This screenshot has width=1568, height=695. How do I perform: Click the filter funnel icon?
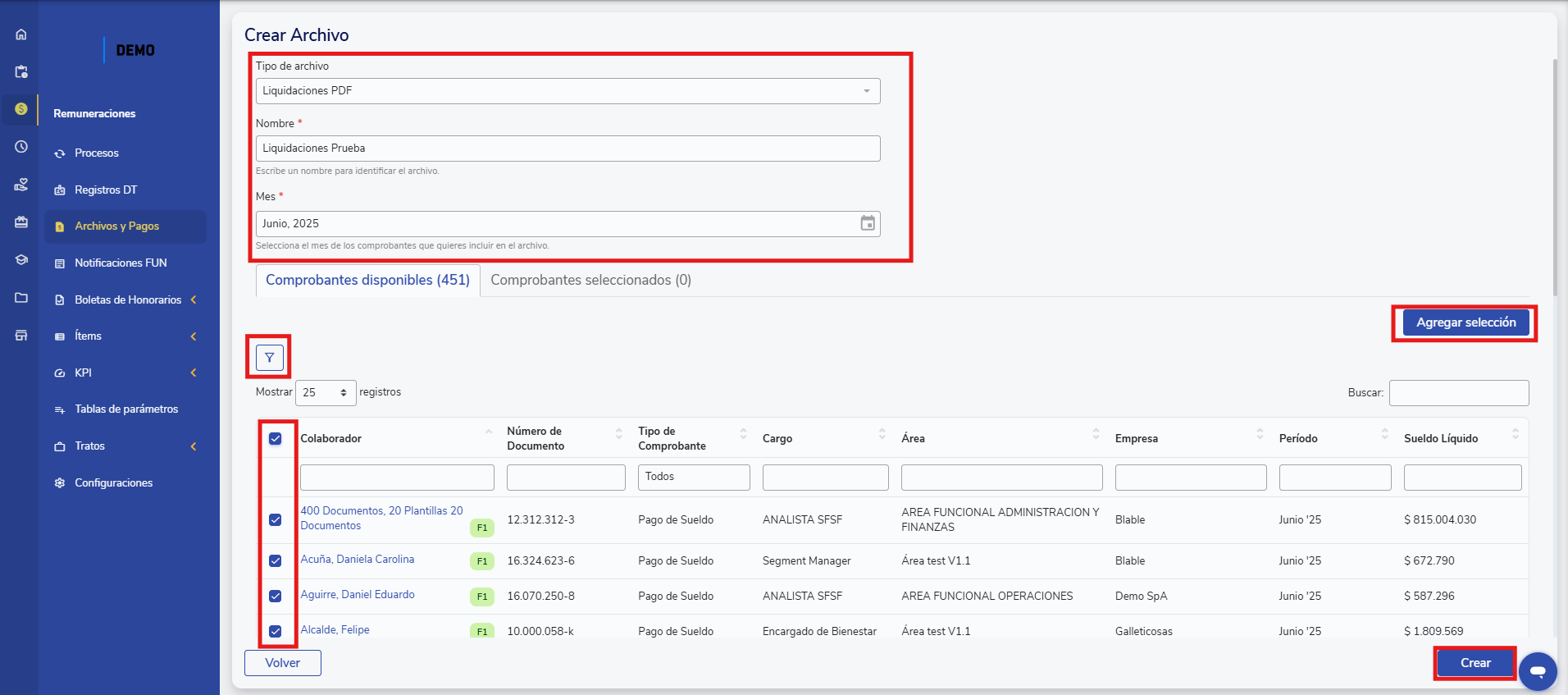coord(270,358)
